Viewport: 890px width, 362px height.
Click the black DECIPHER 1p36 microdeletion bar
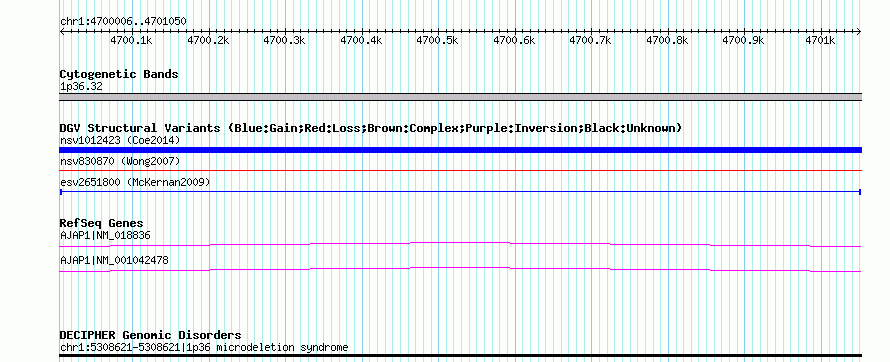click(461, 356)
